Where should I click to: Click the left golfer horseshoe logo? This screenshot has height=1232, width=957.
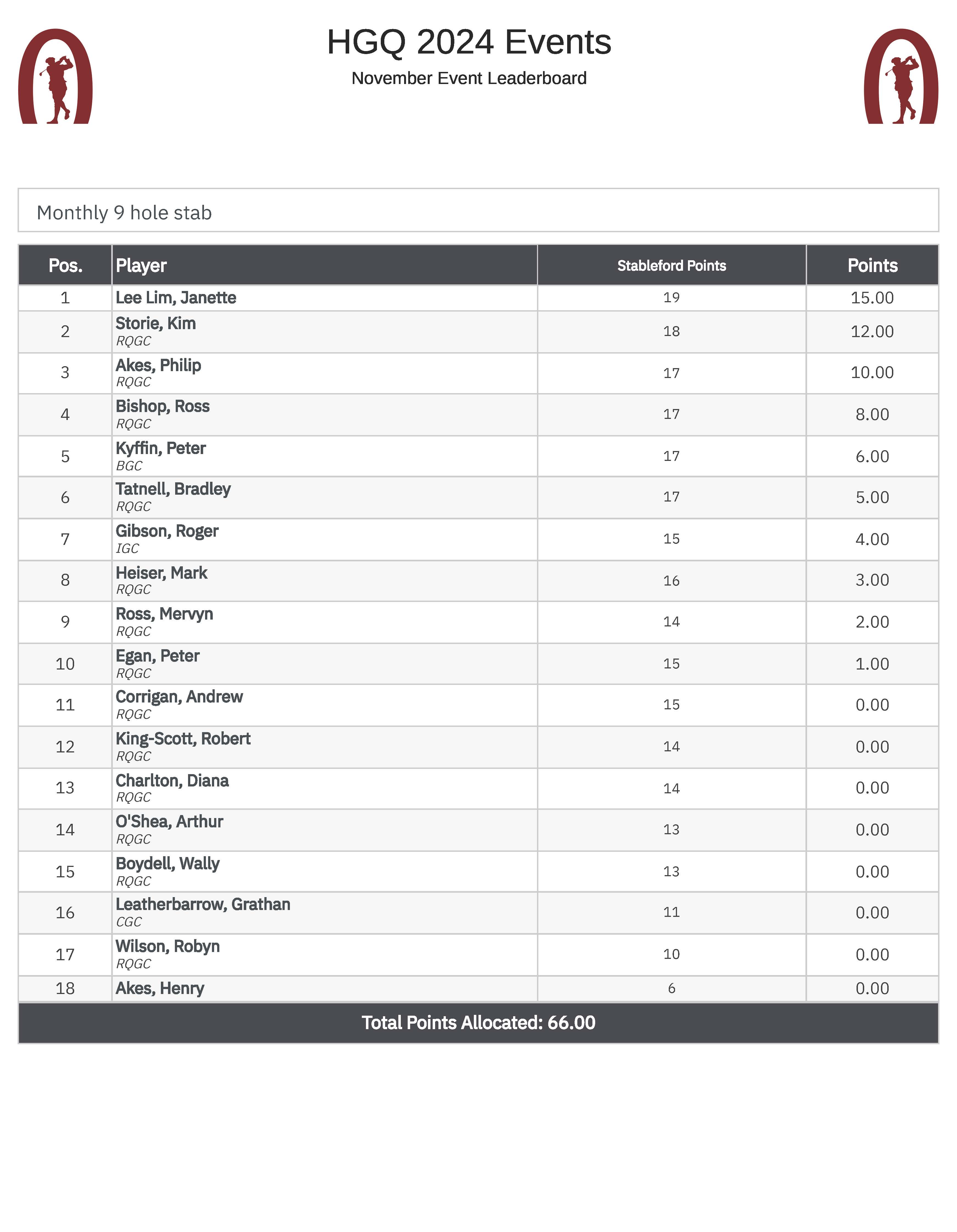(x=55, y=77)
